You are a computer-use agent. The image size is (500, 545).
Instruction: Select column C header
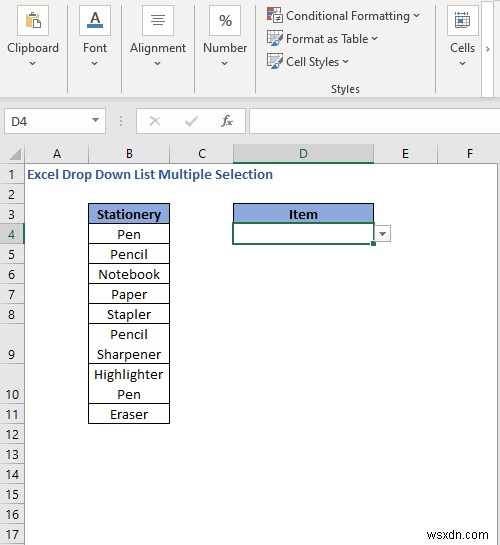tap(202, 154)
